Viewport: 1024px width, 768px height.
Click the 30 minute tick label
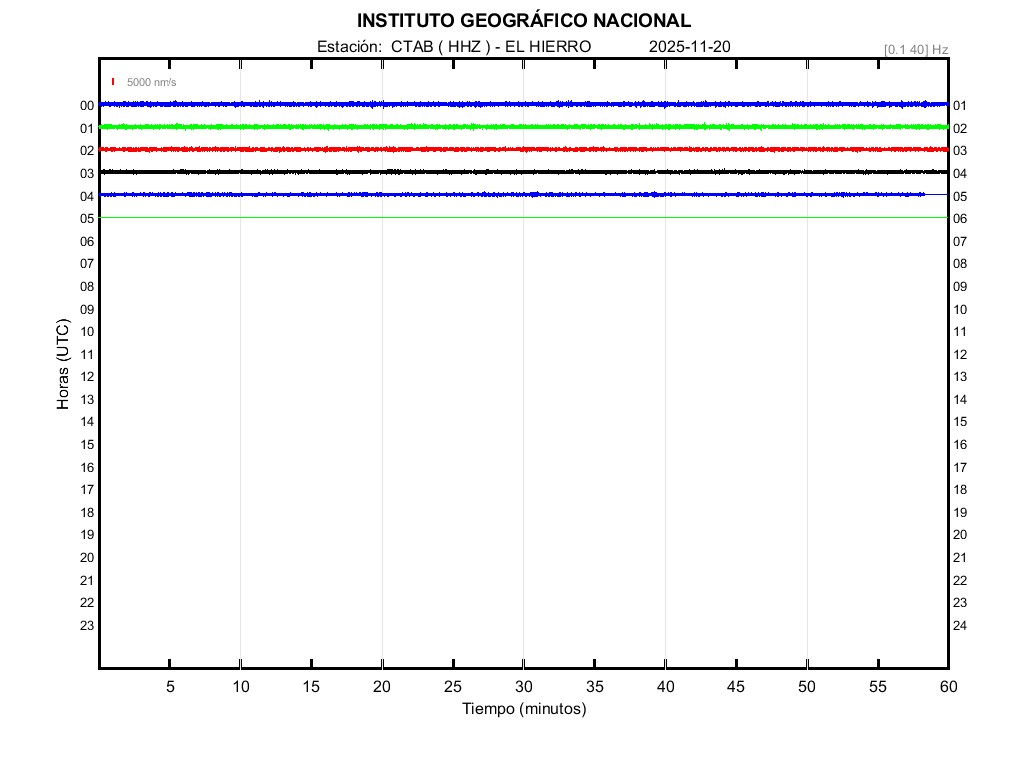click(523, 686)
